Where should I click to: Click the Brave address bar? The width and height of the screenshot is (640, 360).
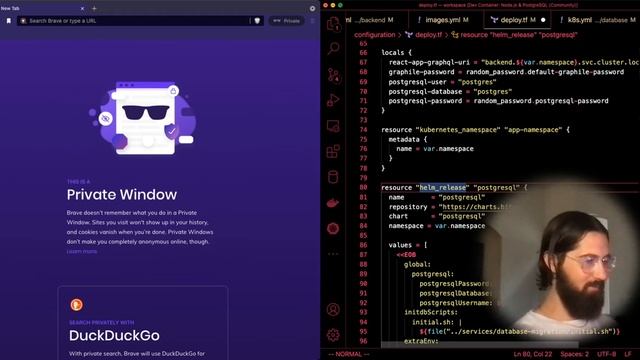point(140,21)
